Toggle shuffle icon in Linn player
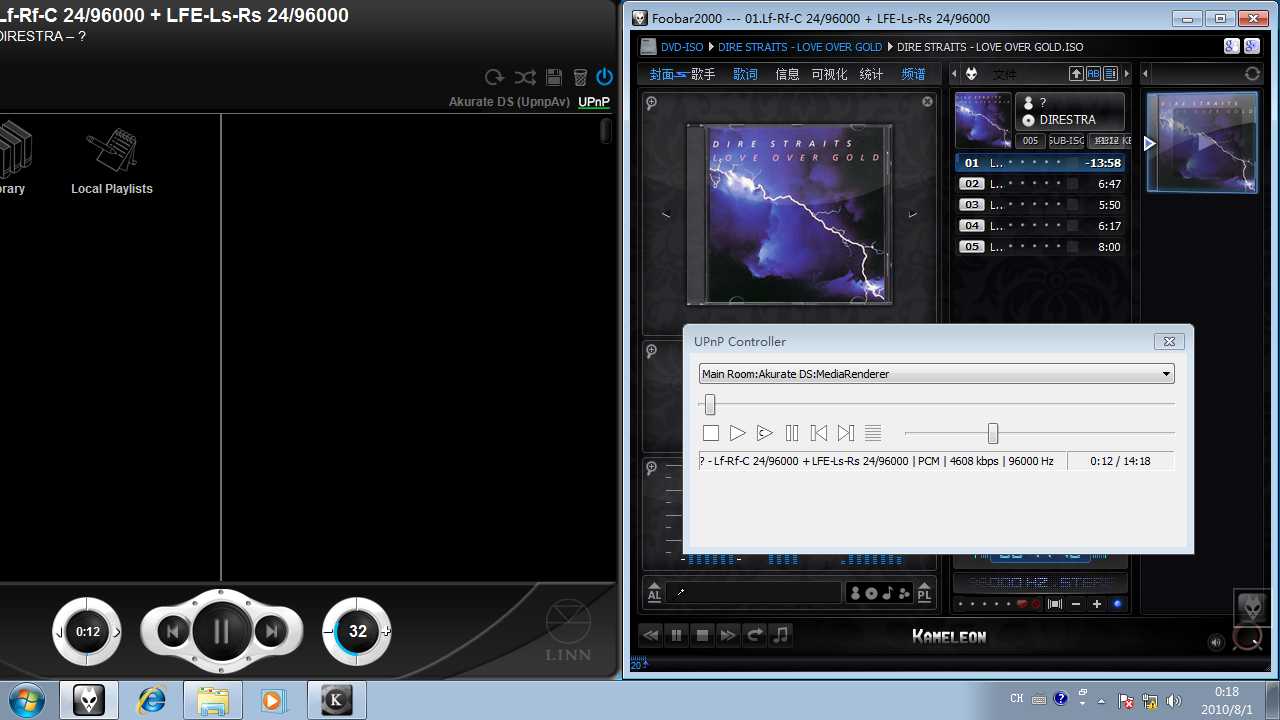The image size is (1280, 720). pyautogui.click(x=525, y=77)
